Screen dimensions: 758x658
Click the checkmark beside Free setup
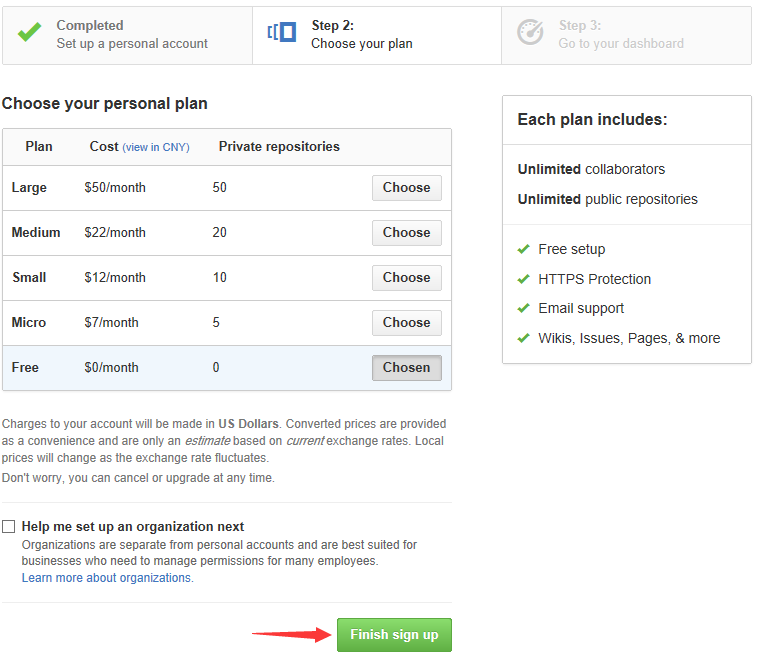point(524,249)
